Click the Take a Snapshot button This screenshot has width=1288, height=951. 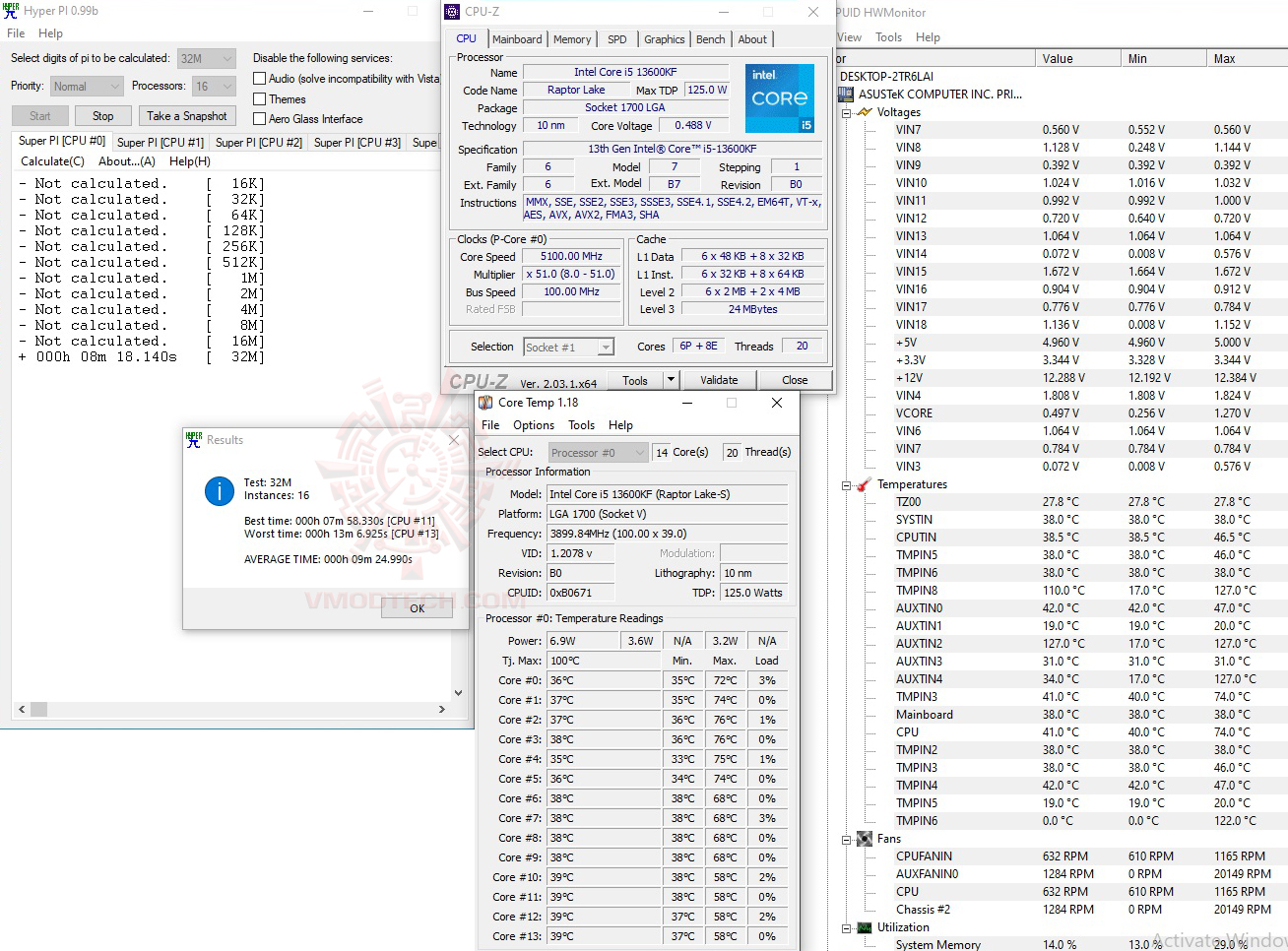187,116
